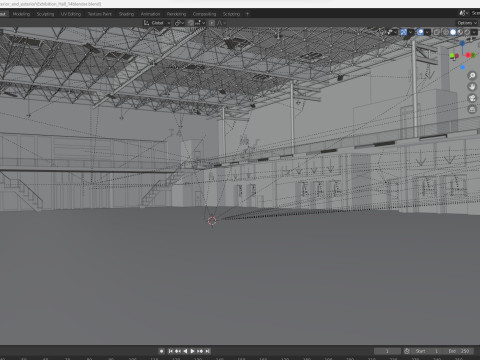Image resolution: width=480 pixels, height=360 pixels.
Task: Click the blue Z axis gizmo handle
Action: (x=462, y=43)
